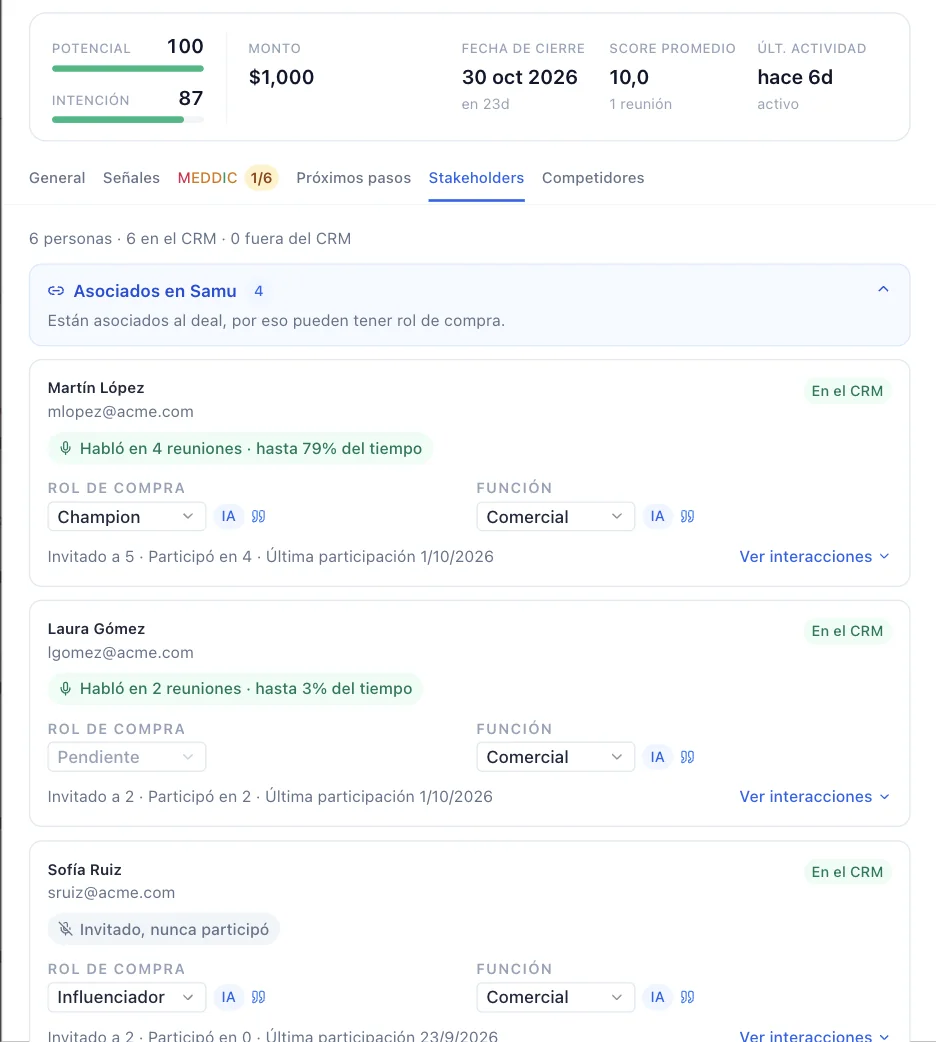The image size is (936, 1042).
Task: Open the quote icon beside Martín López's Función
Action: pos(687,516)
